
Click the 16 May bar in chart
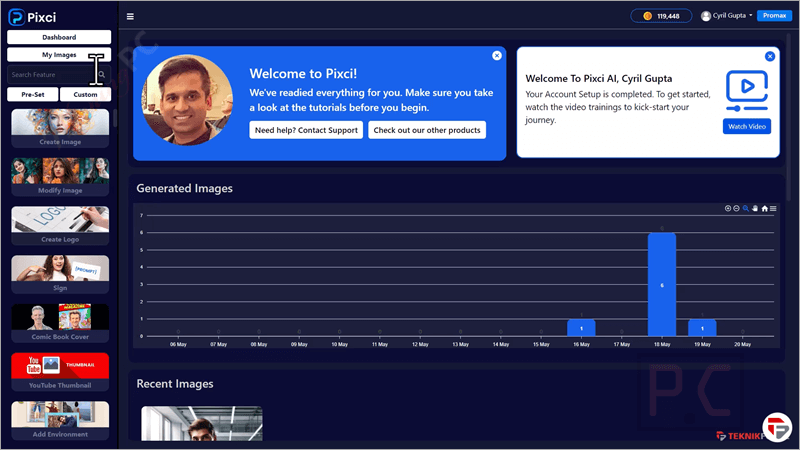pos(581,328)
